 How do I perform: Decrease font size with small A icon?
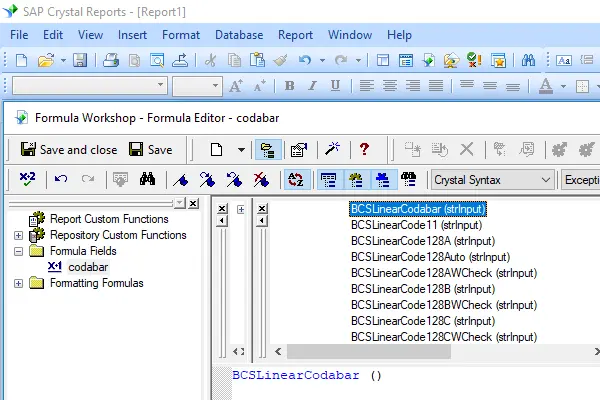click(259, 86)
